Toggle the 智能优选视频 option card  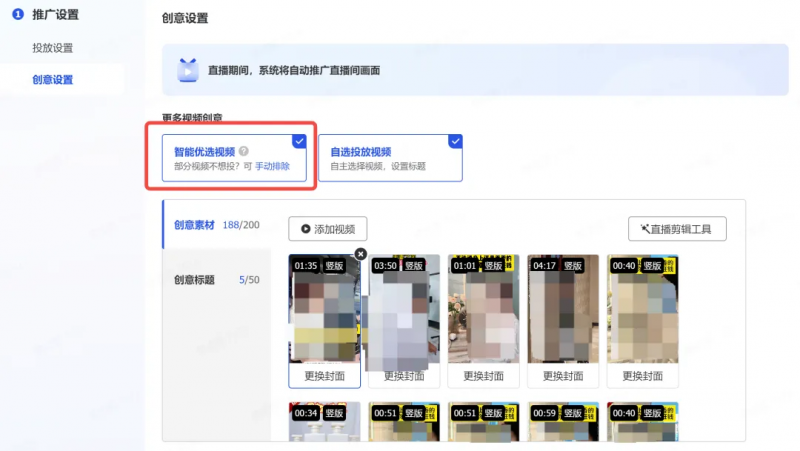[234, 158]
